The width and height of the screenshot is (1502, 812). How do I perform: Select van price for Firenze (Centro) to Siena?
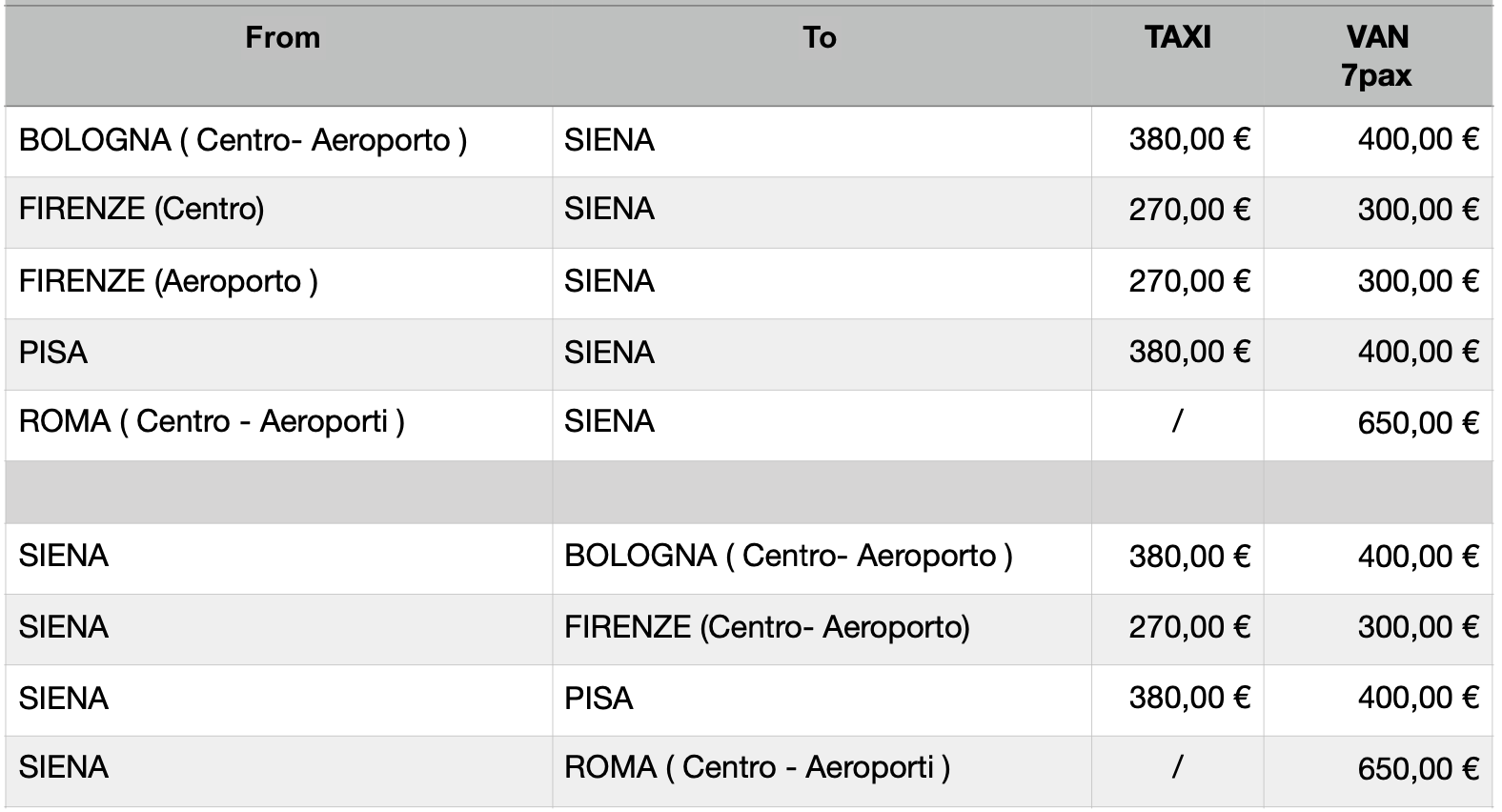point(1417,211)
